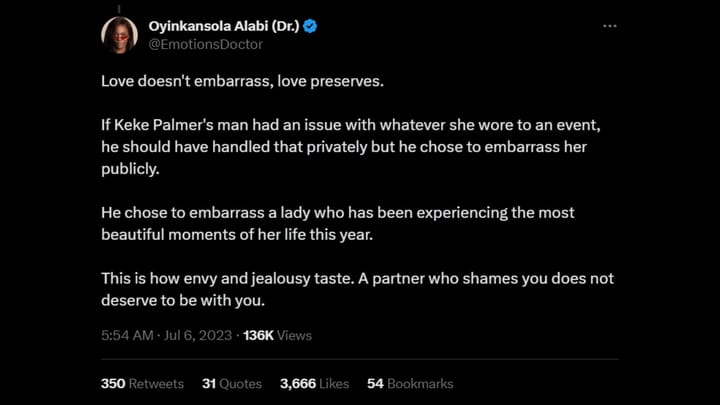The image size is (720, 405).
Task: Open the 5:54 AM timestamp link
Action: point(127,335)
